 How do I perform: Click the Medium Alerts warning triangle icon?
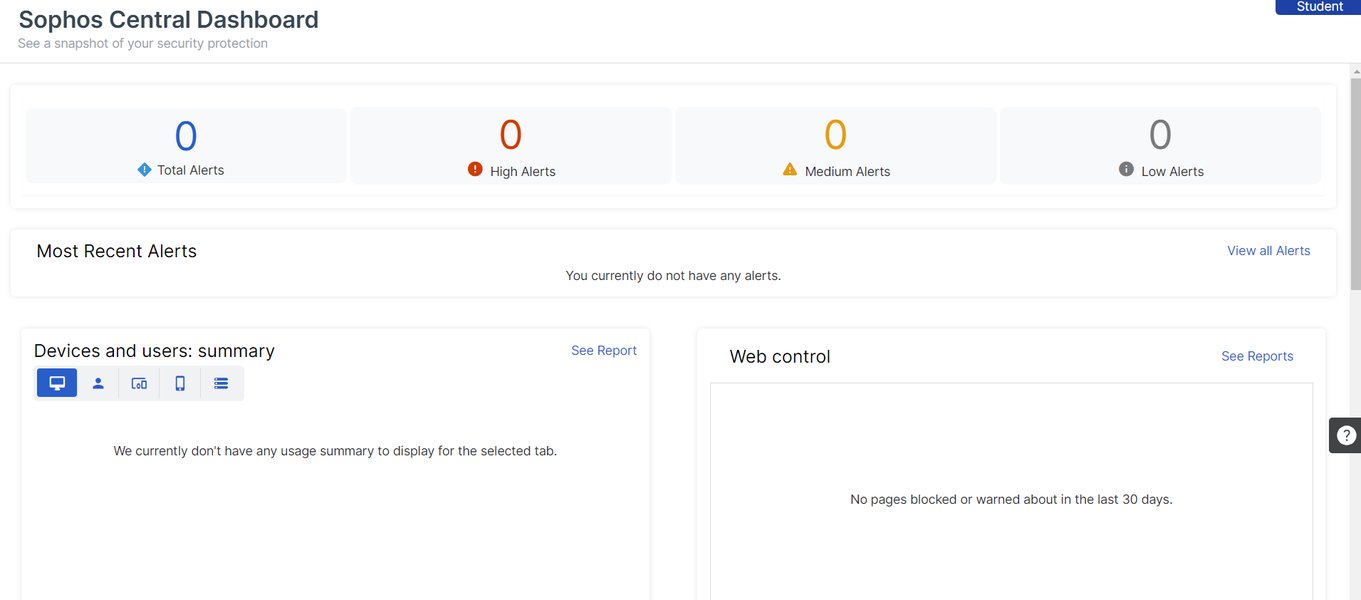(x=789, y=169)
